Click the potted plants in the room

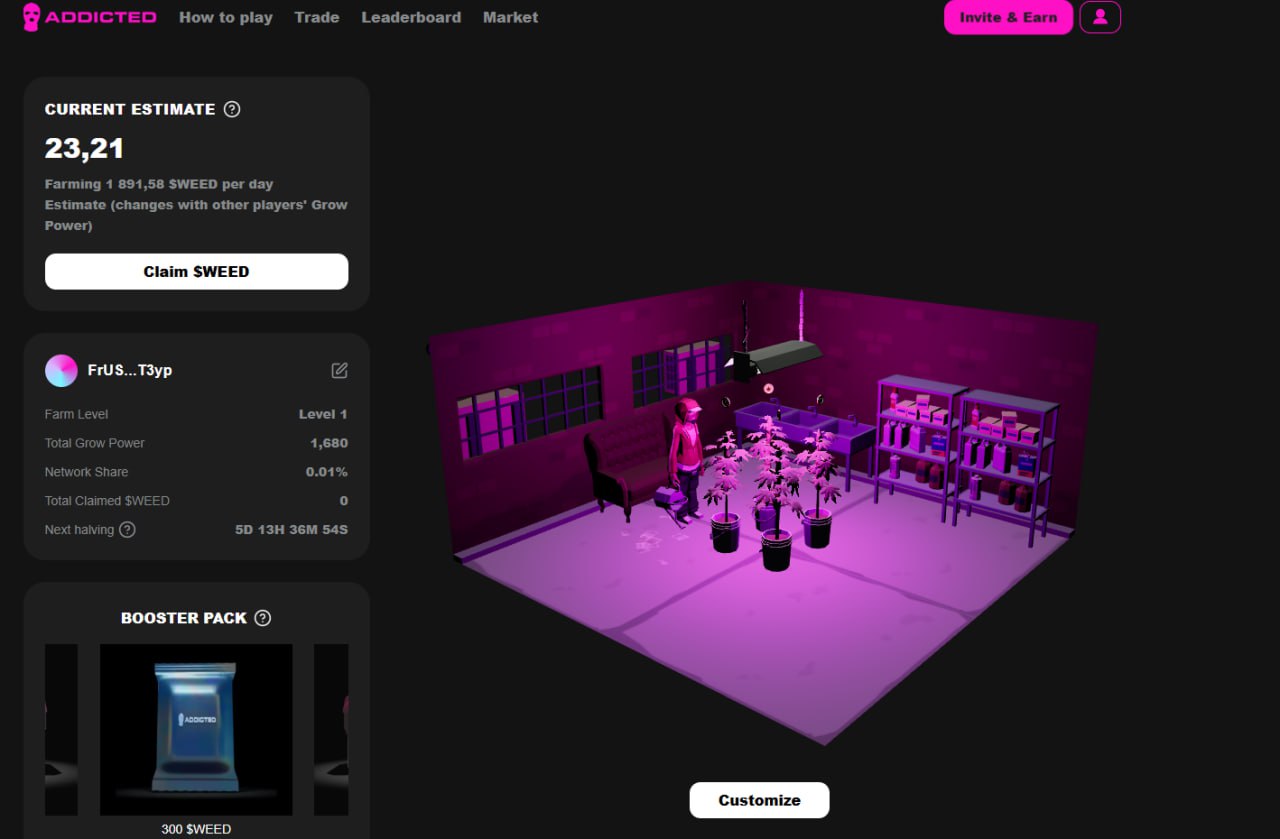point(772,490)
